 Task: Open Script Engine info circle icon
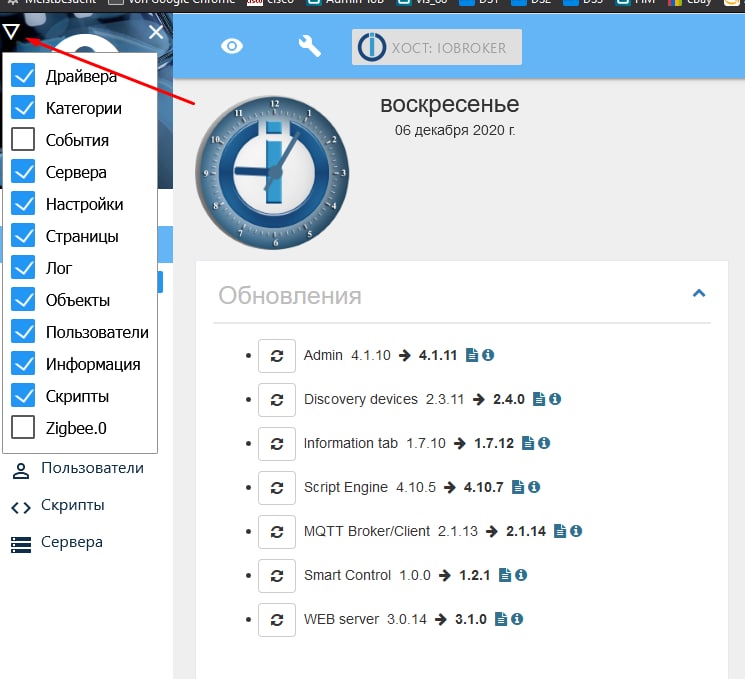534,487
